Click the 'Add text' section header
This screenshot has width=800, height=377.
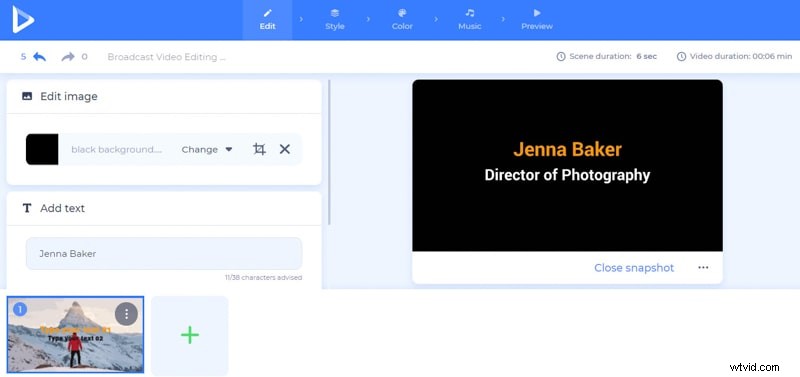coord(164,208)
